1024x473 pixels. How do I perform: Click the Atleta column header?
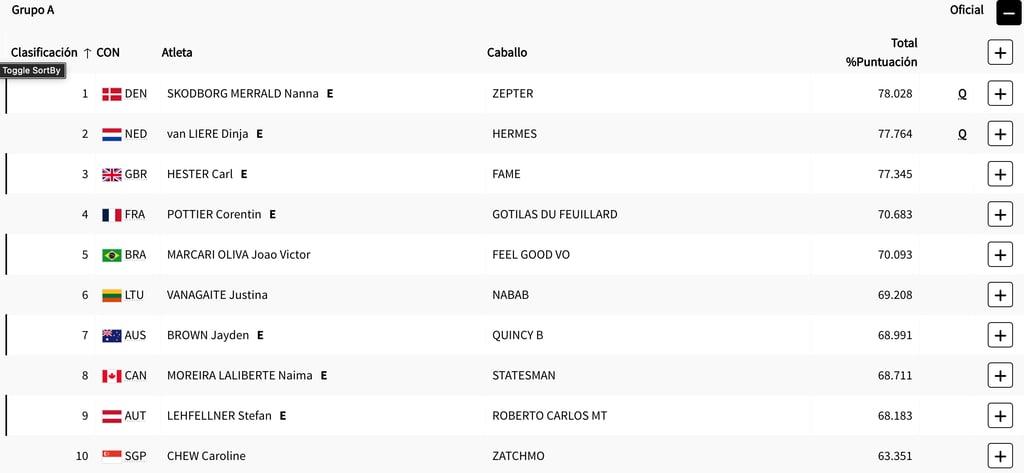pyautogui.click(x=177, y=52)
